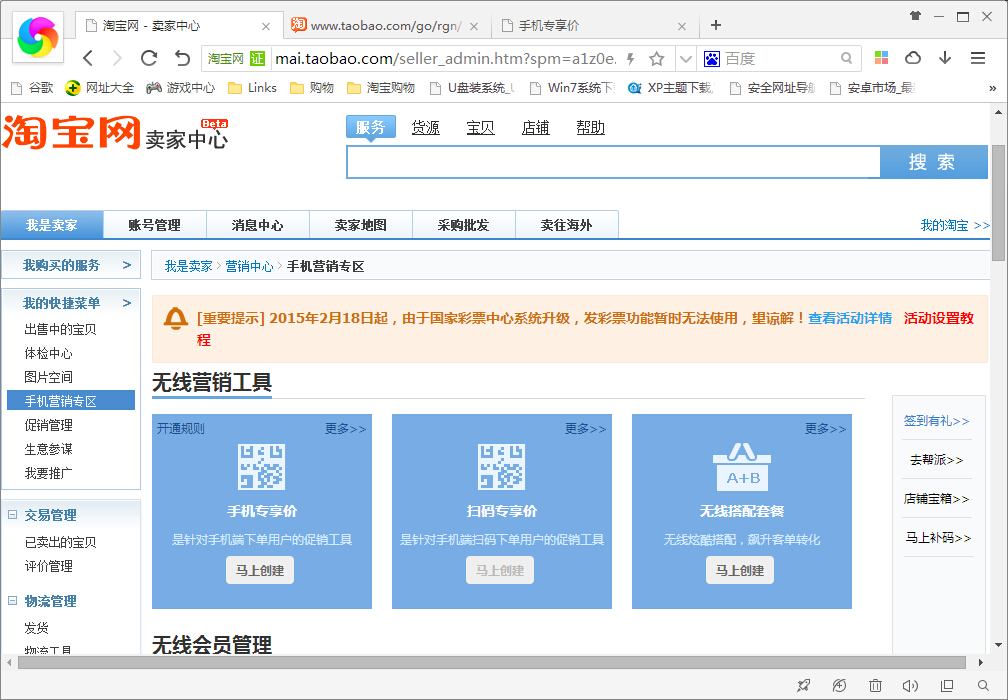This screenshot has height=700, width=1008.
Task: Click the speaker mute icon in status bar
Action: tap(910, 686)
